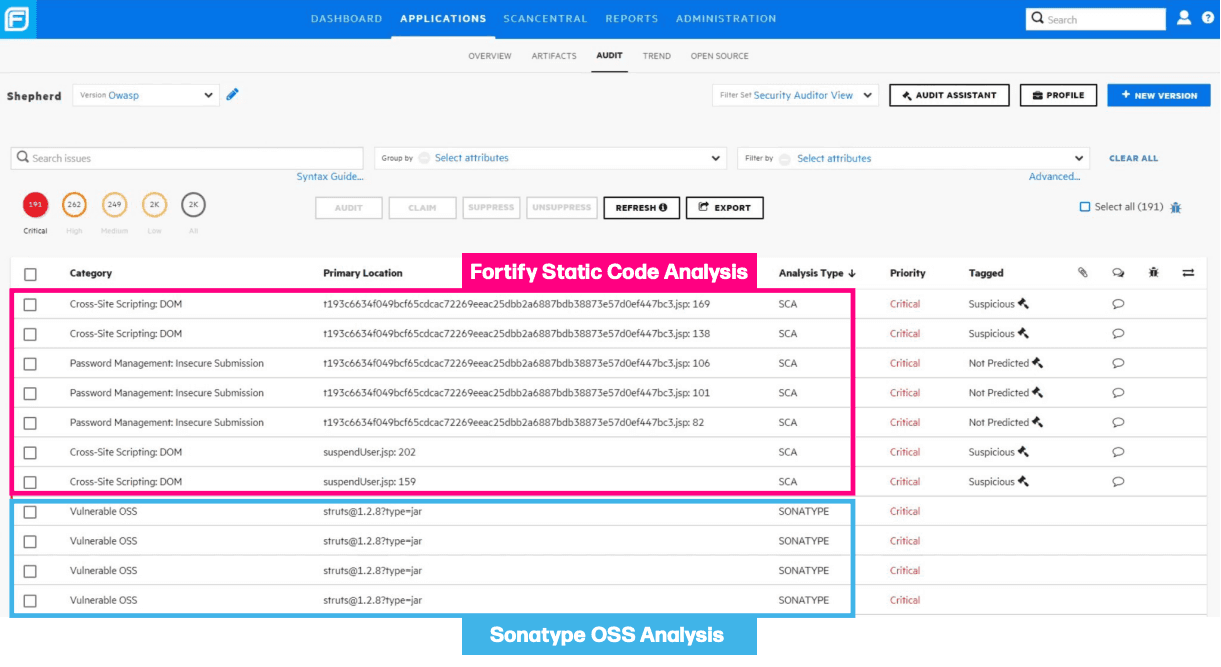
Task: Open the Syntax Guide link
Action: (x=330, y=177)
